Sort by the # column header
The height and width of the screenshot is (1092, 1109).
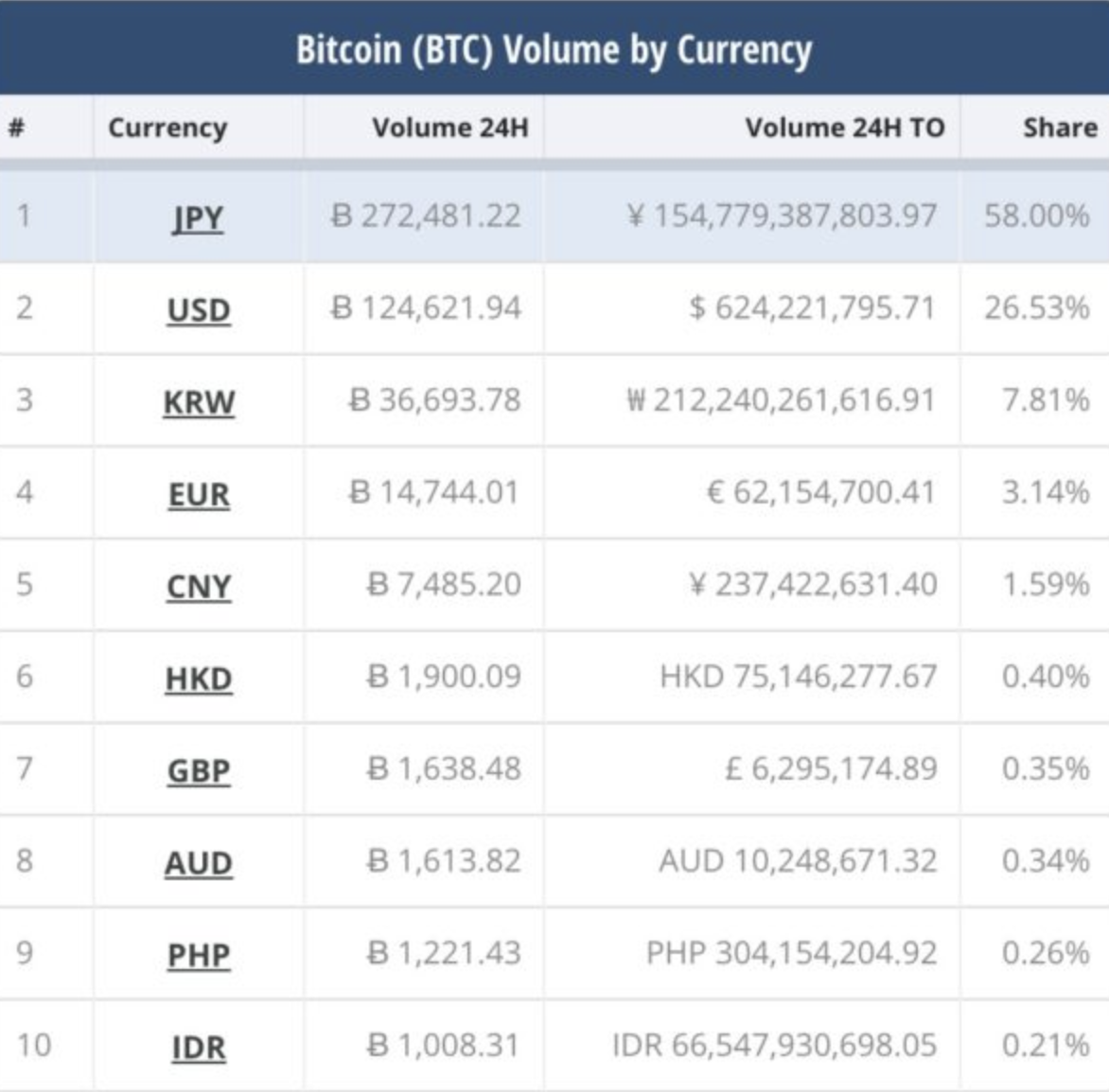[16, 128]
